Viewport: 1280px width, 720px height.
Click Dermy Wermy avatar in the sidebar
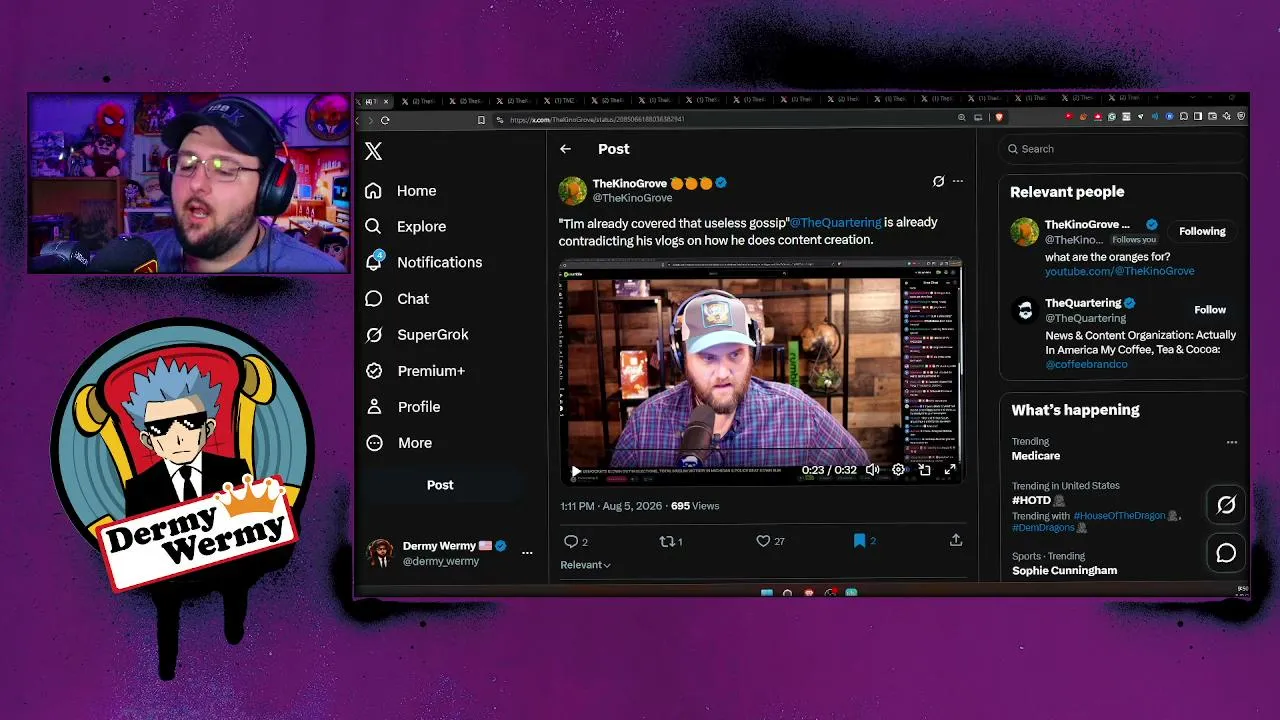coord(380,553)
